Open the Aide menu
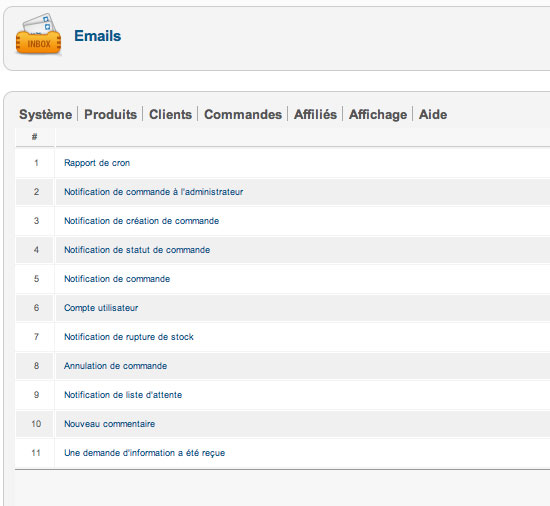Viewport: 550px width, 506px height. pos(432,114)
